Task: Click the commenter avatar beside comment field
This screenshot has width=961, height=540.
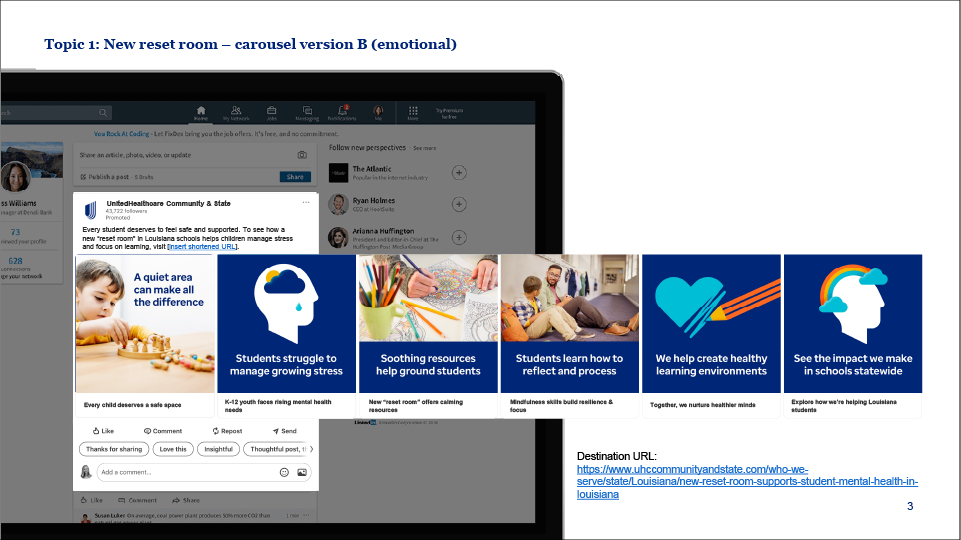Action: [x=86, y=471]
